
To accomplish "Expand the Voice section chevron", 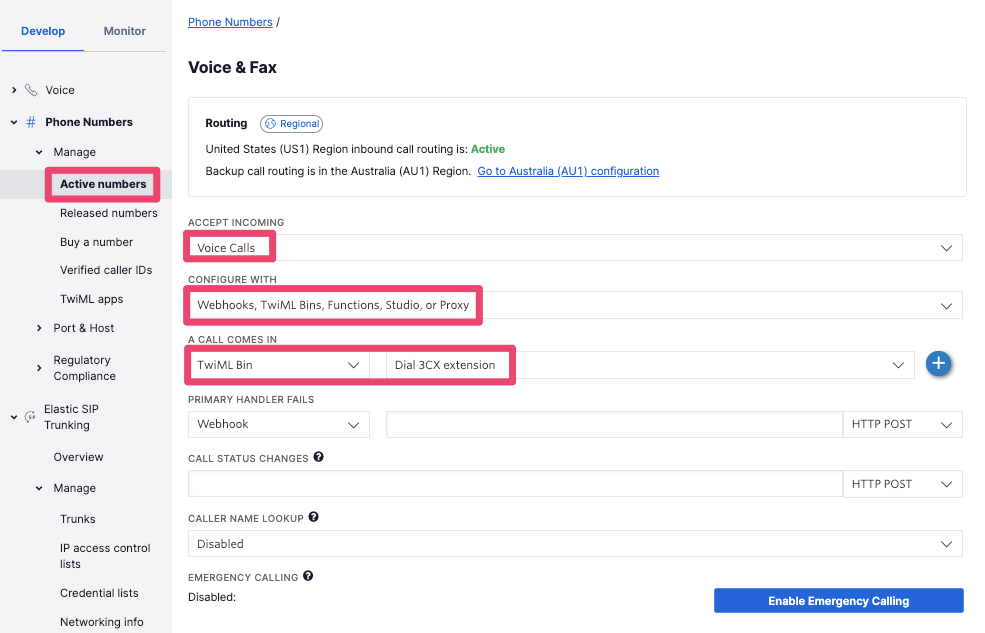I will tap(14, 90).
